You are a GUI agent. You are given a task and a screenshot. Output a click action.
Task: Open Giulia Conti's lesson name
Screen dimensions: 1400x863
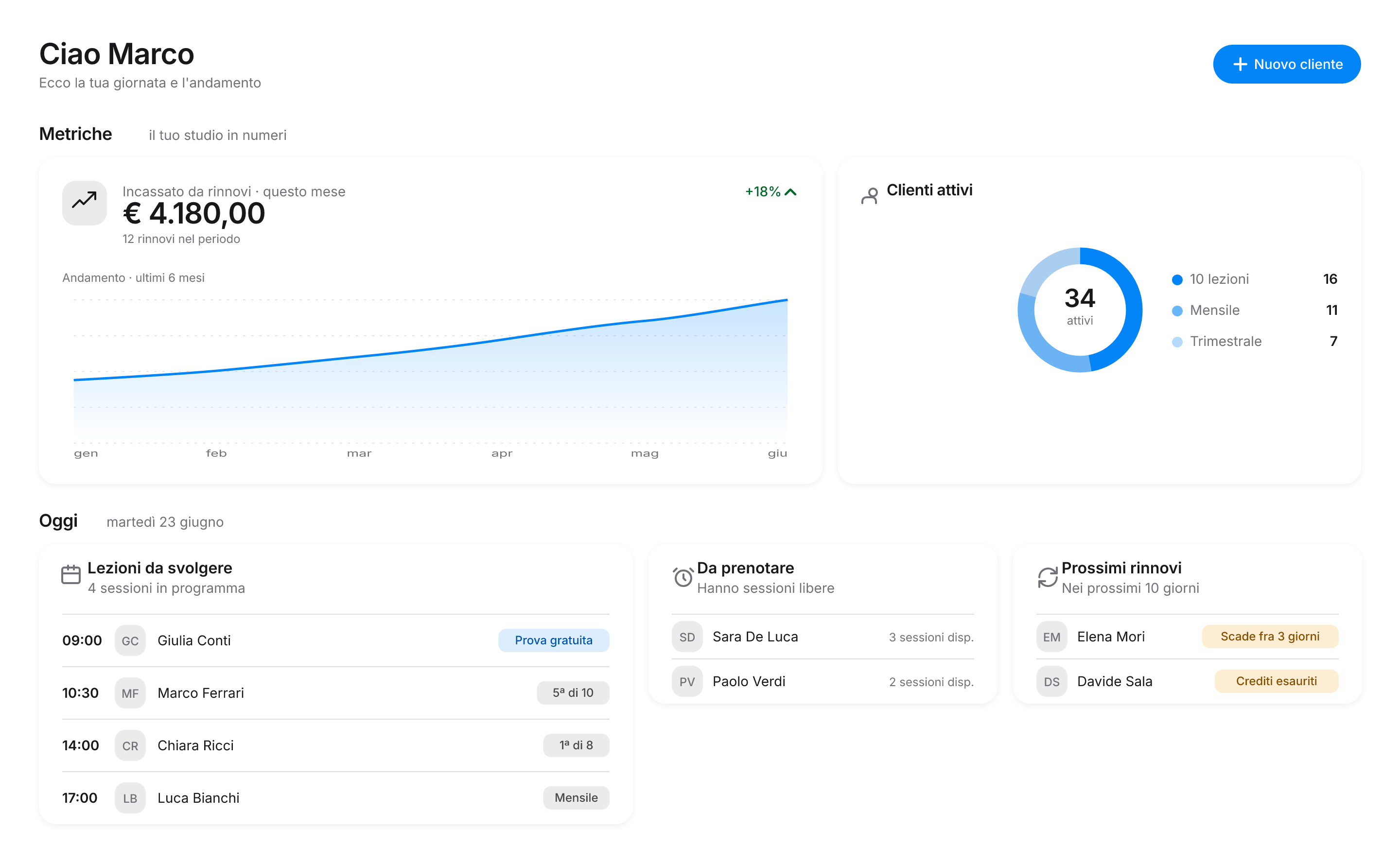click(x=194, y=640)
